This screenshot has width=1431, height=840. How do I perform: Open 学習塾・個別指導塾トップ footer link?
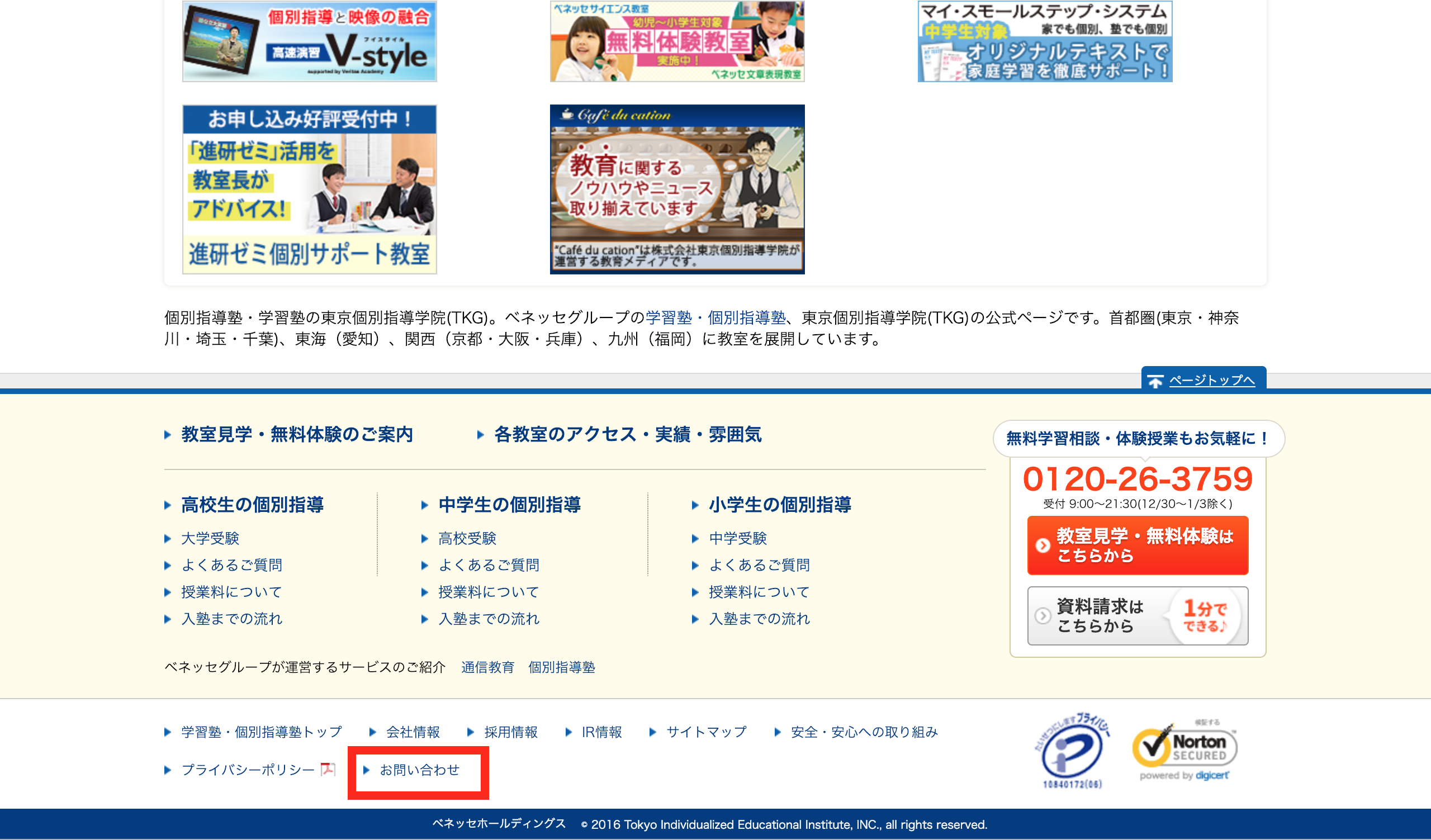click(262, 732)
